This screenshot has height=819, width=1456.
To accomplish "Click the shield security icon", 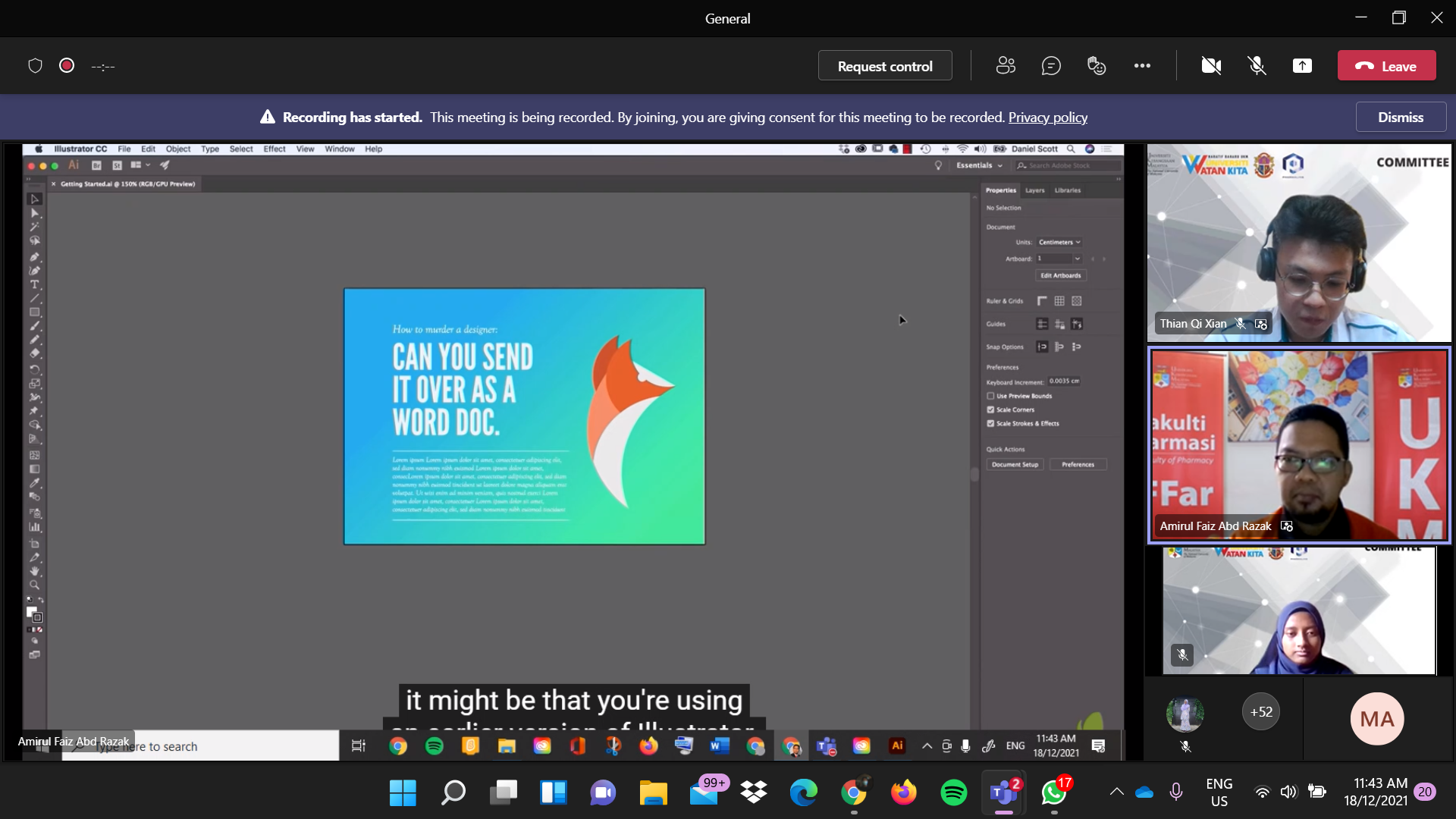I will [35, 66].
